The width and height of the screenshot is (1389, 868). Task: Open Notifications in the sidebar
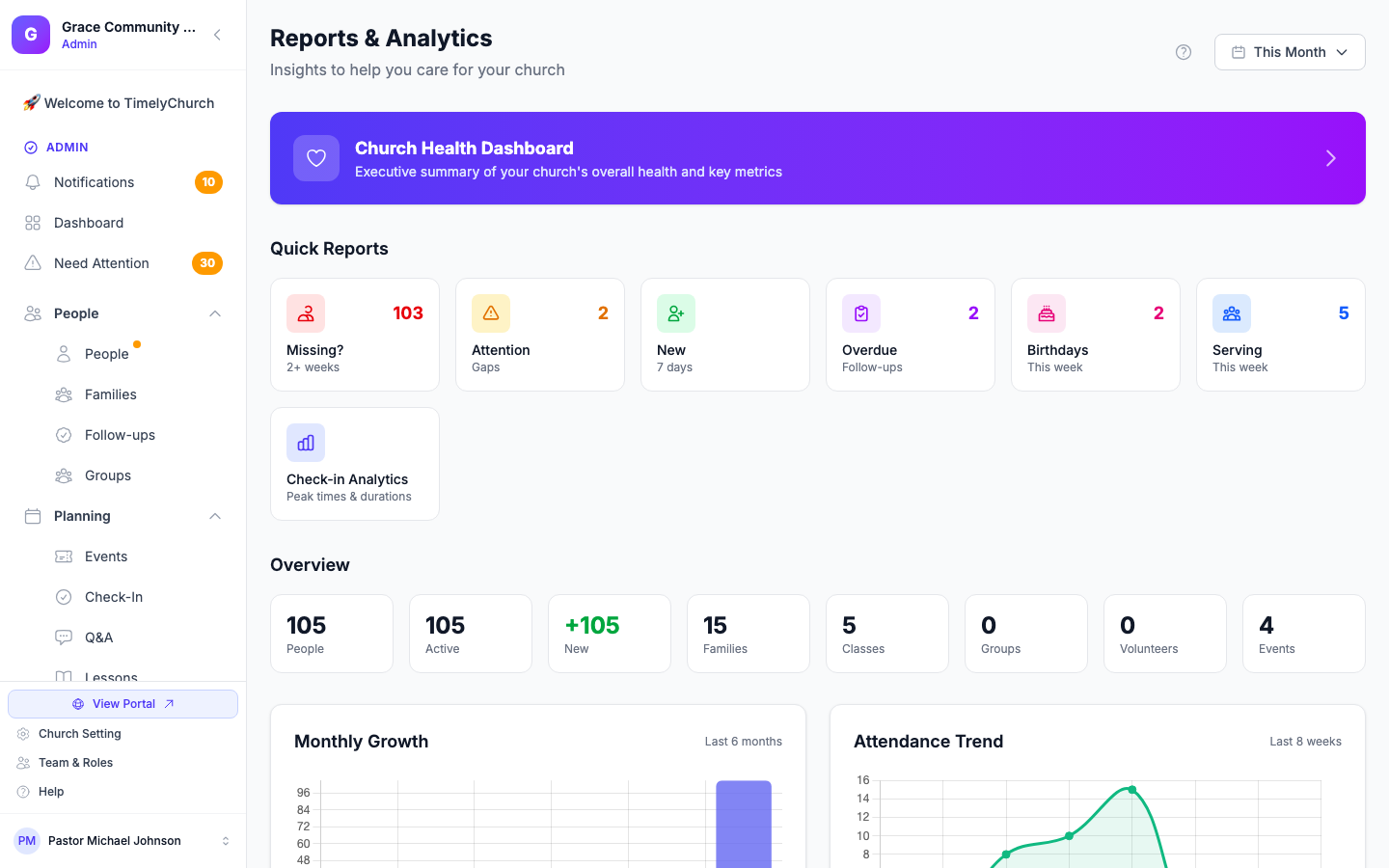[123, 182]
